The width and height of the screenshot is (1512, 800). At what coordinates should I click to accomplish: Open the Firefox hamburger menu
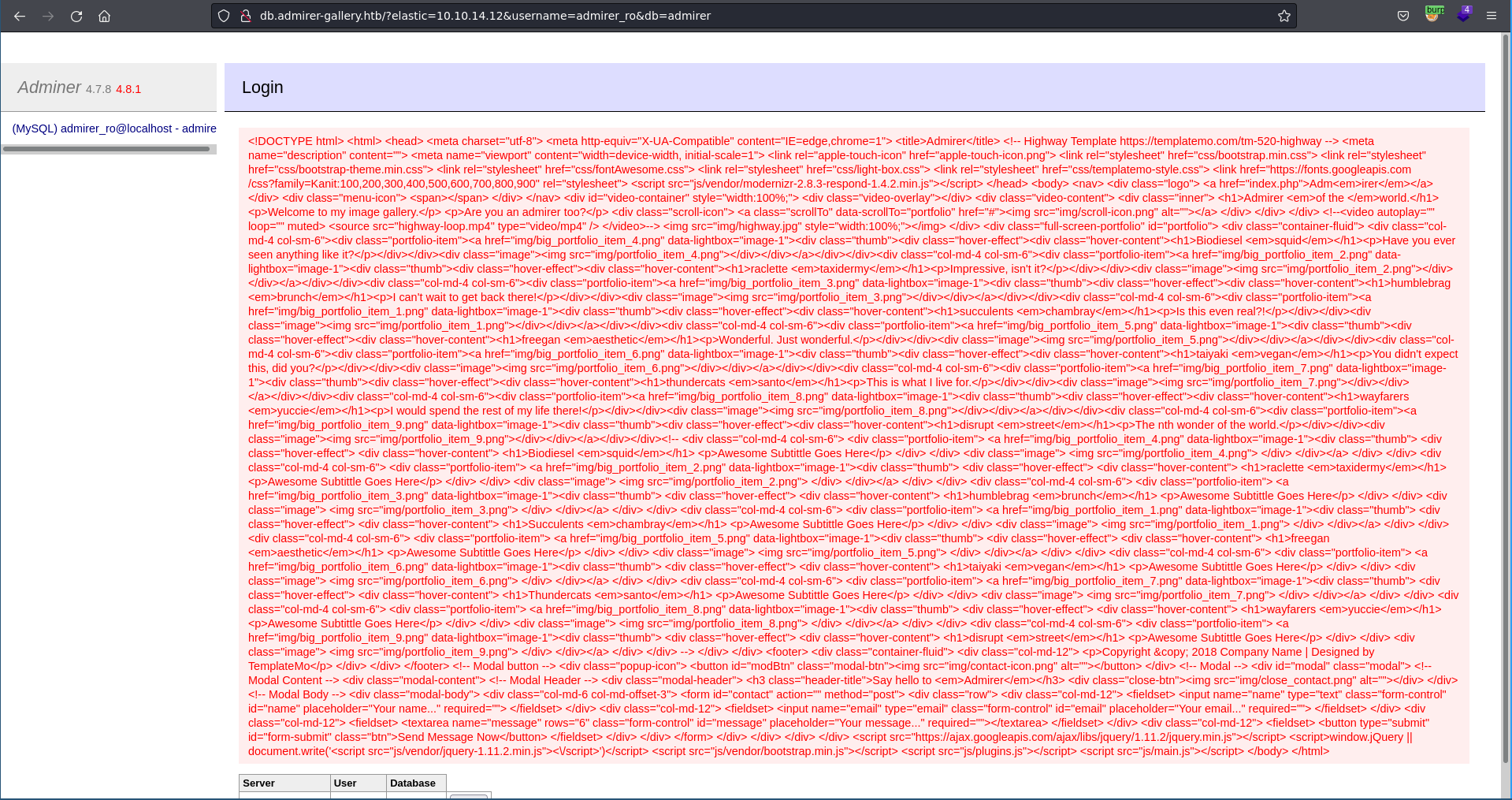tap(1492, 16)
